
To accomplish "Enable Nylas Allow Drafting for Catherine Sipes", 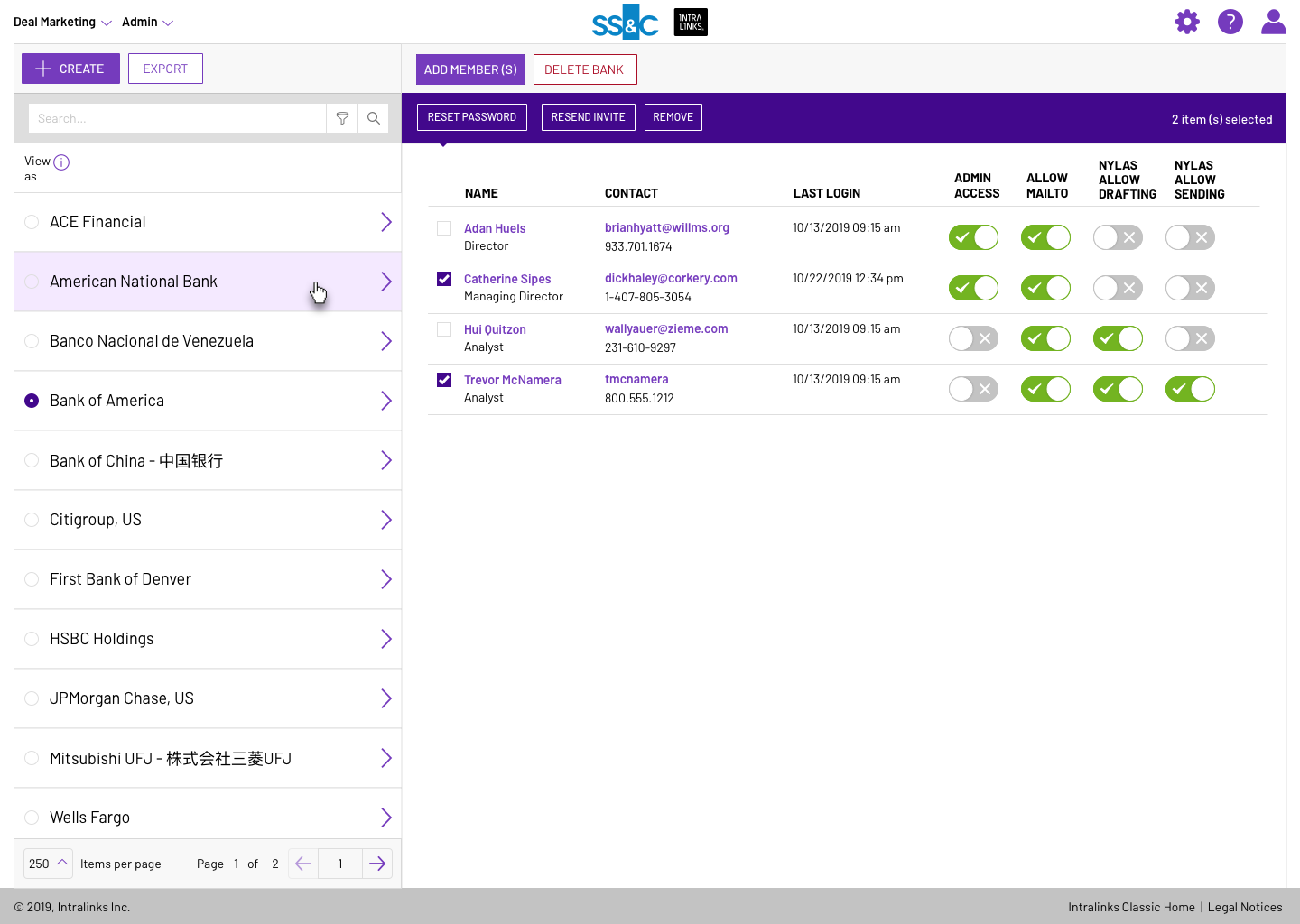I will click(x=1118, y=288).
